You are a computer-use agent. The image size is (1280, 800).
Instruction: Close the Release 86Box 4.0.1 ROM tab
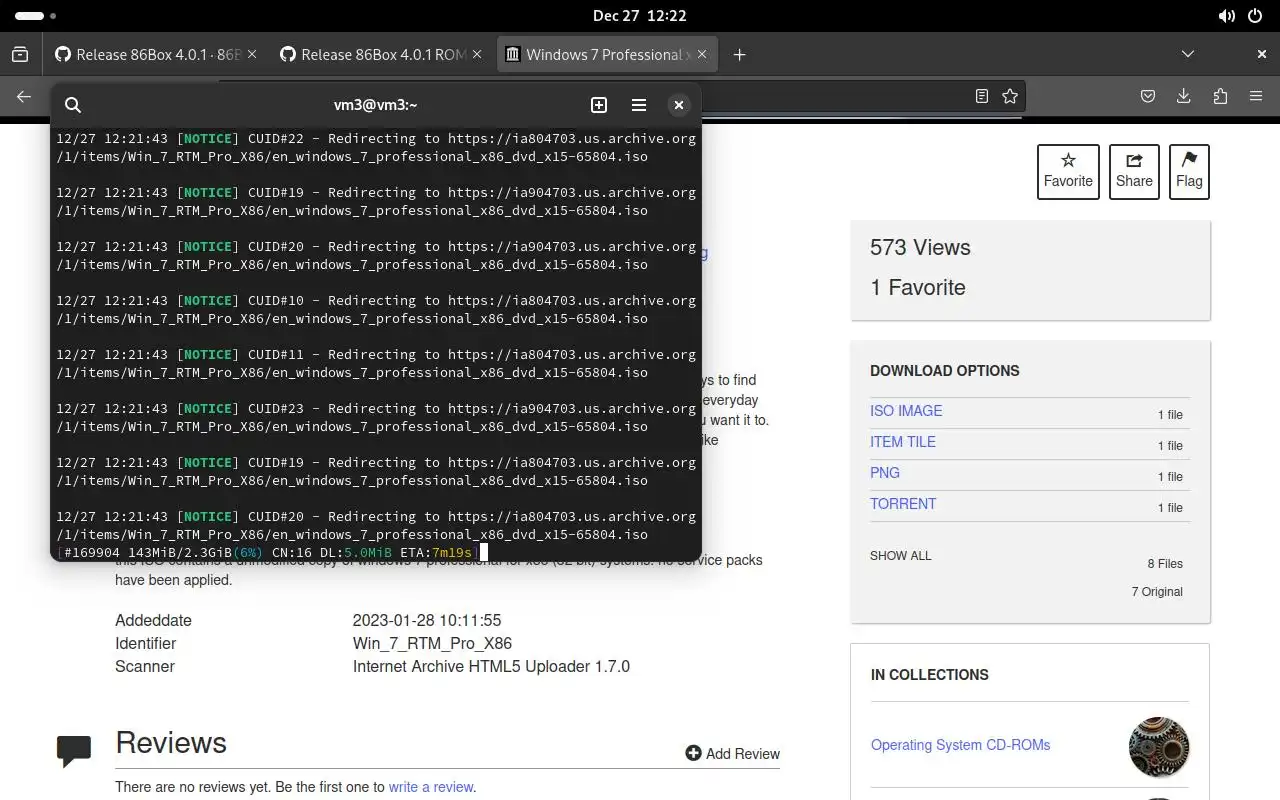point(477,55)
